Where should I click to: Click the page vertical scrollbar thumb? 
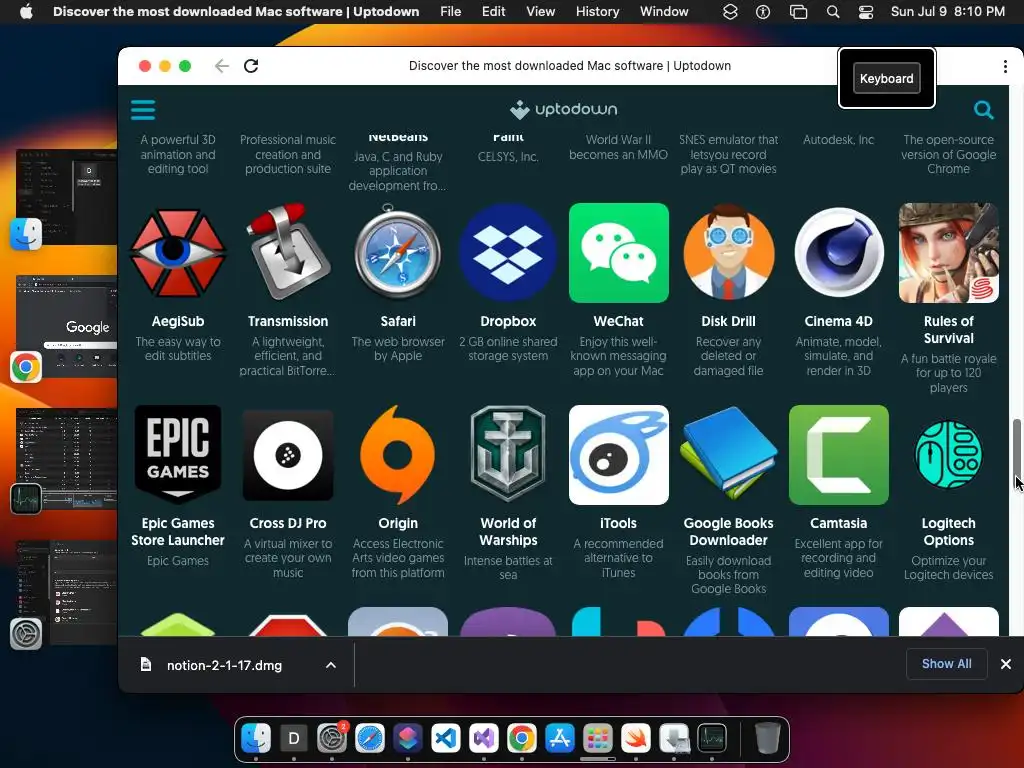(x=1017, y=452)
